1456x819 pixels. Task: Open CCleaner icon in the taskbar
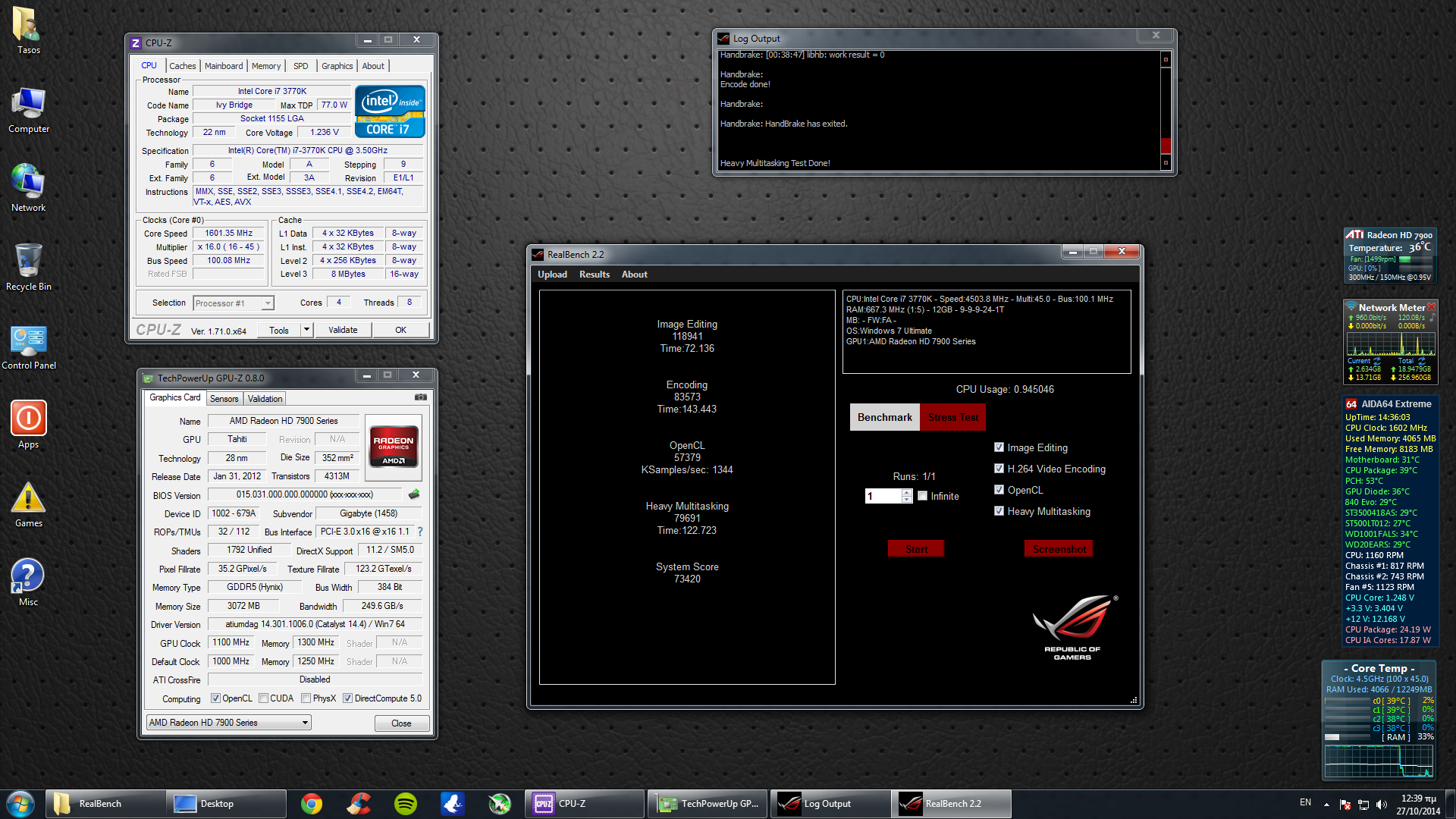[x=359, y=804]
